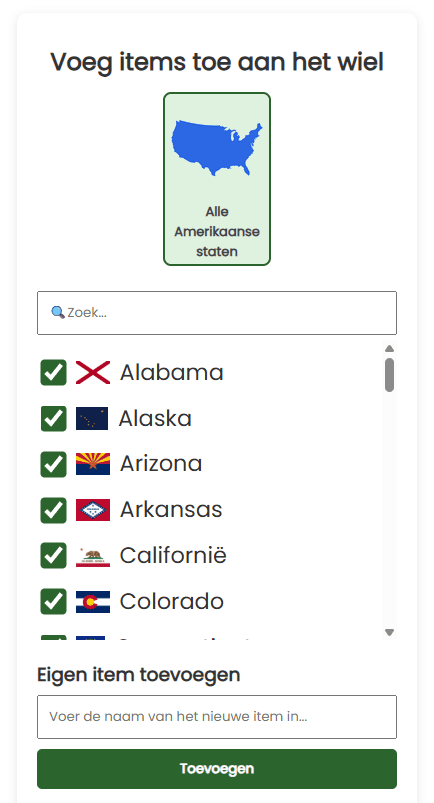This screenshot has width=434, height=803.
Task: Click the new item name input field
Action: click(217, 716)
